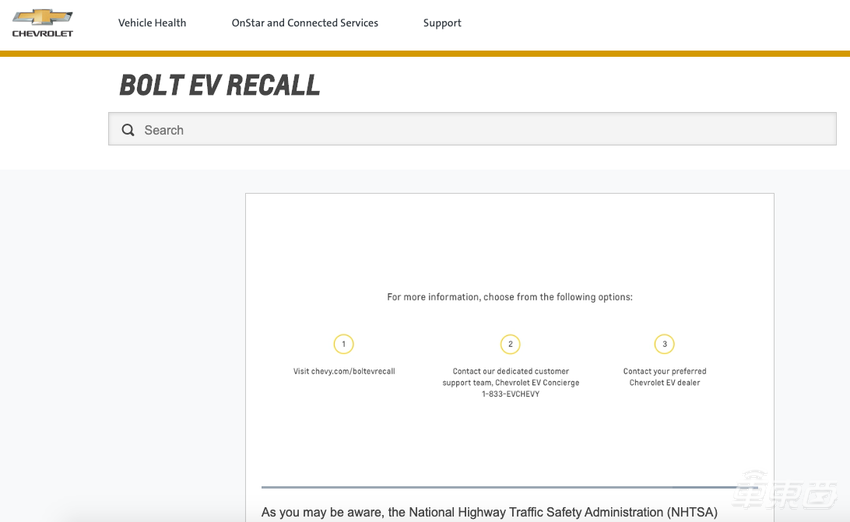
Task: Go to the Support menu item
Action: click(442, 23)
